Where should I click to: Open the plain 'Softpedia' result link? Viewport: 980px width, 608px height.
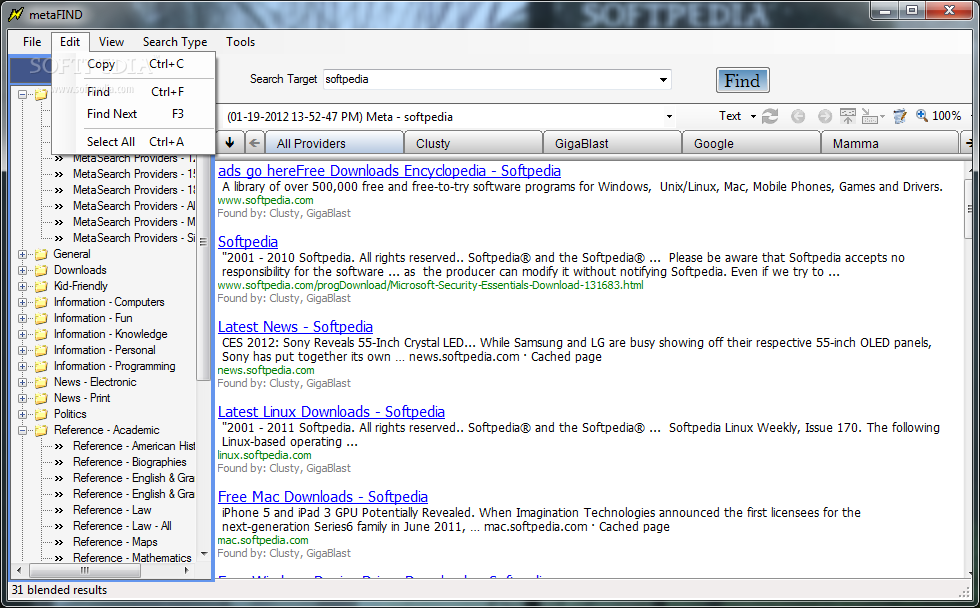248,242
